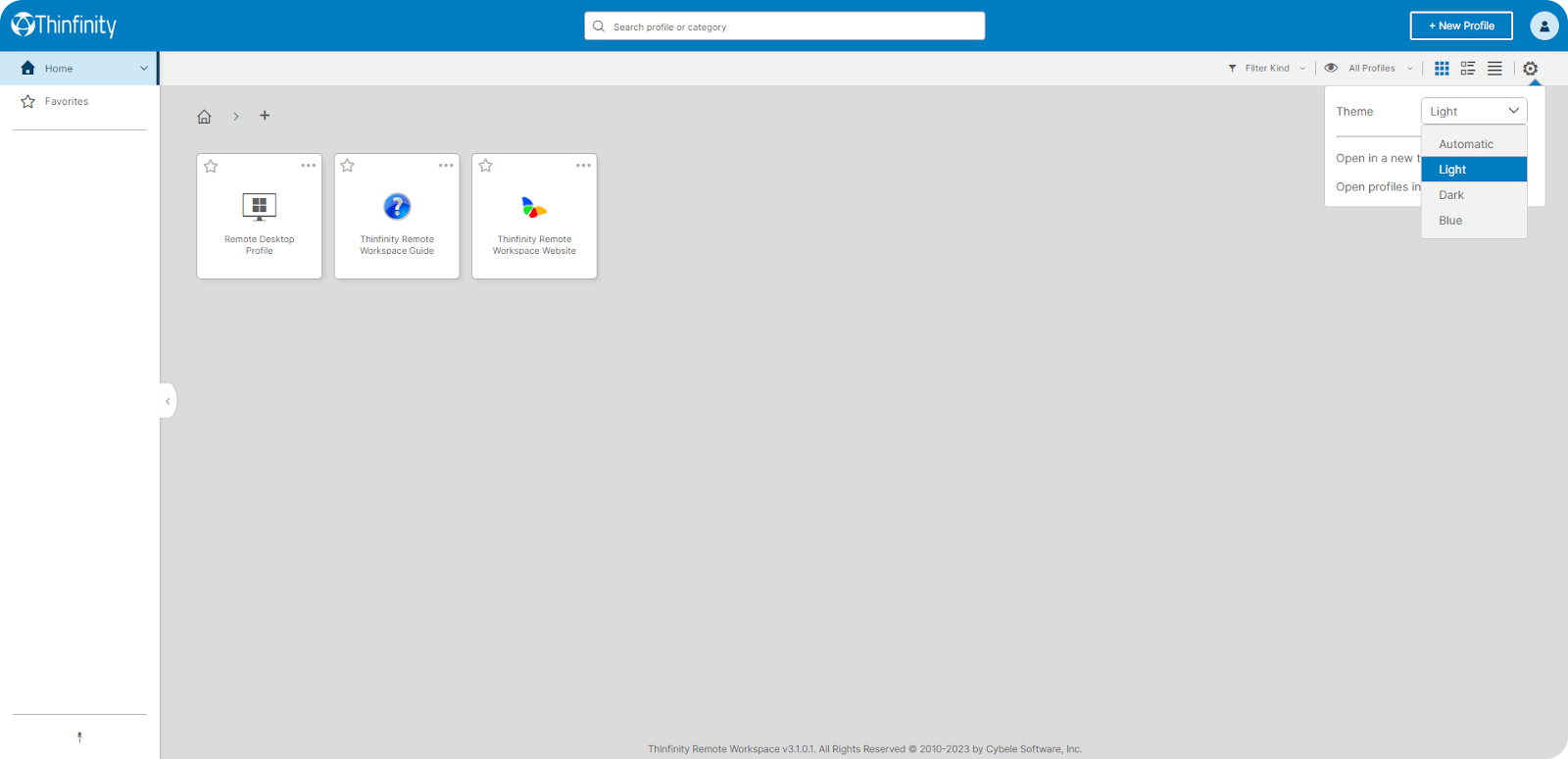The image size is (1568, 759).
Task: Click the Favorites star icon in sidebar
Action: (27, 101)
